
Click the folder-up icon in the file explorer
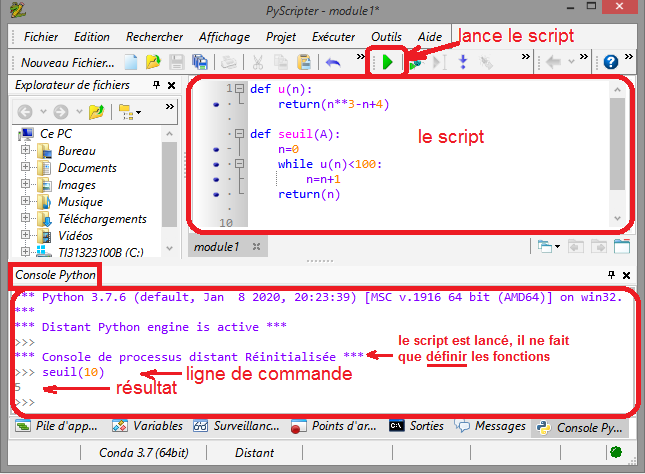pos(96,111)
